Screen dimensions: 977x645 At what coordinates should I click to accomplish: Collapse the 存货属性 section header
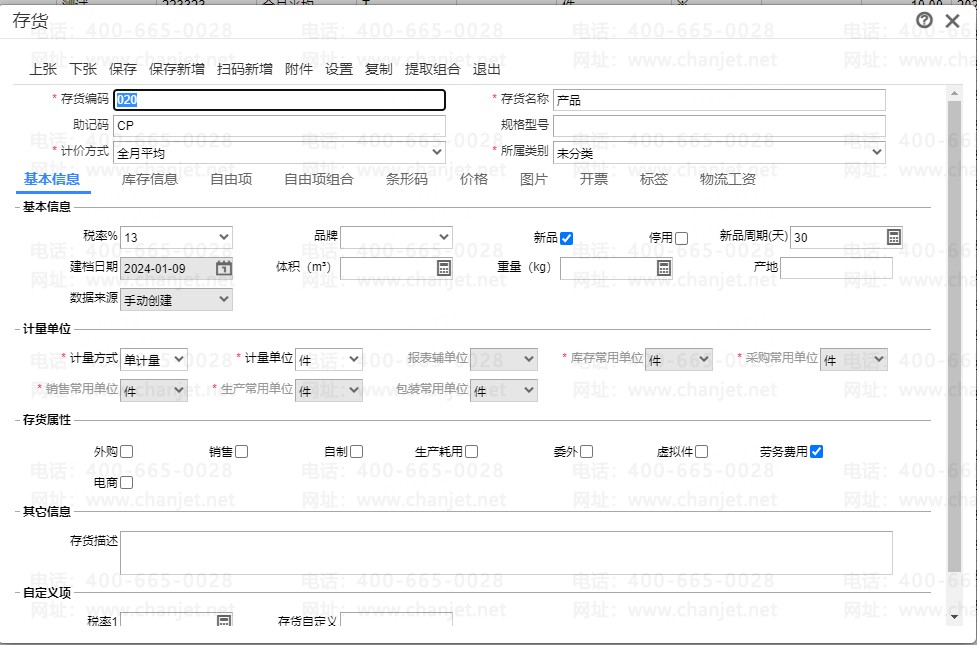(47, 420)
